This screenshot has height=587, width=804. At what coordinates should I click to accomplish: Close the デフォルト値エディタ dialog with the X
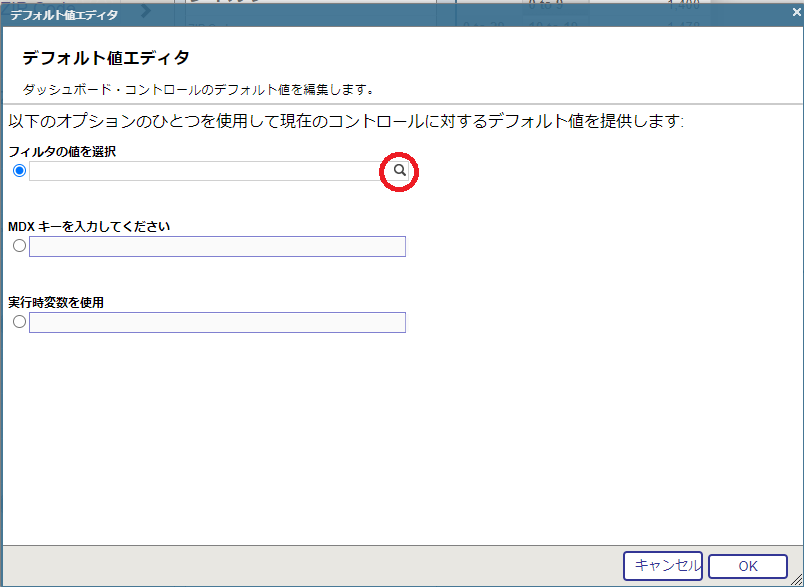coord(794,13)
